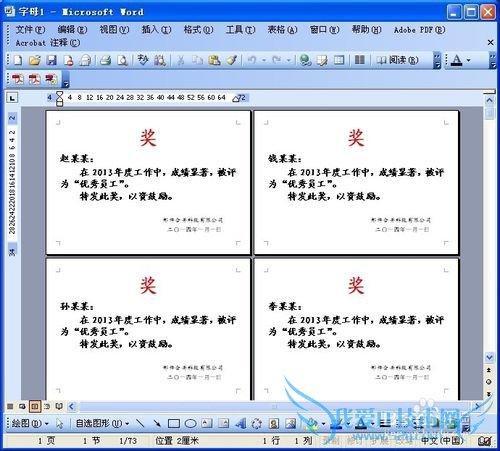Switch to Normal view button
This screenshot has height=451, width=500.
pos(10,406)
